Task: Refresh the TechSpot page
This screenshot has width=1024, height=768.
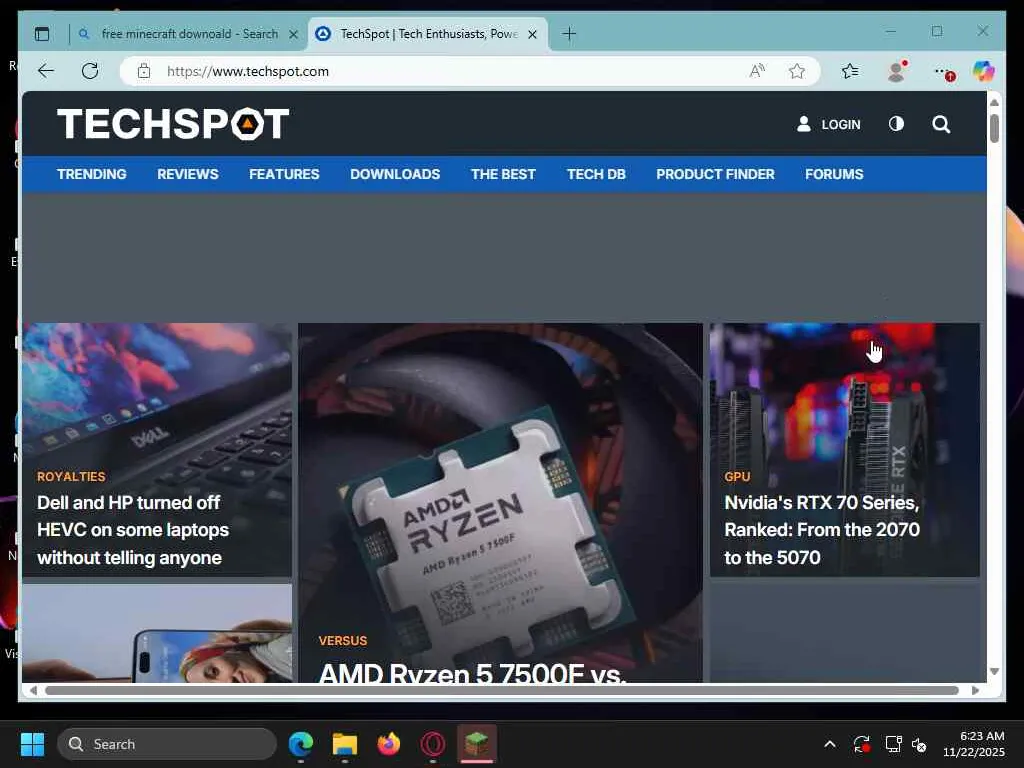Action: pos(90,71)
